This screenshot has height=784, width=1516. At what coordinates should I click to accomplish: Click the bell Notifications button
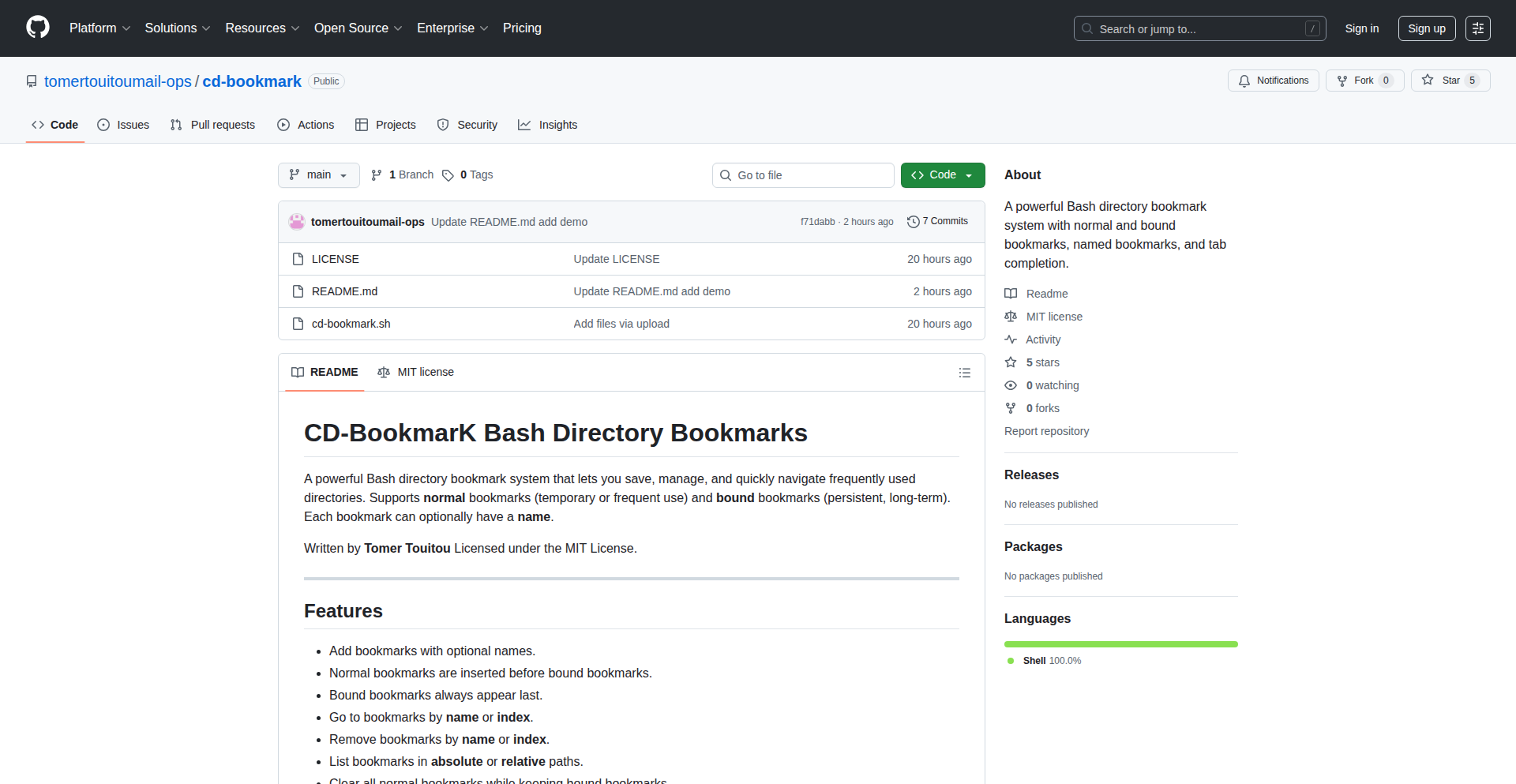click(x=1273, y=81)
